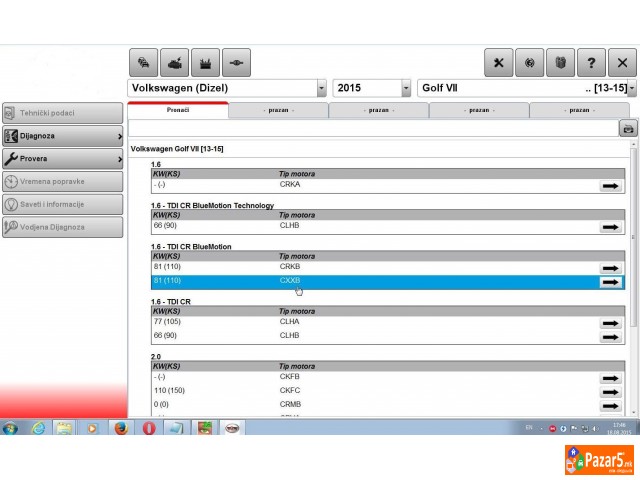Image resolution: width=640 pixels, height=480 pixels.
Task: Click the search input field under tabs
Action: tap(373, 129)
